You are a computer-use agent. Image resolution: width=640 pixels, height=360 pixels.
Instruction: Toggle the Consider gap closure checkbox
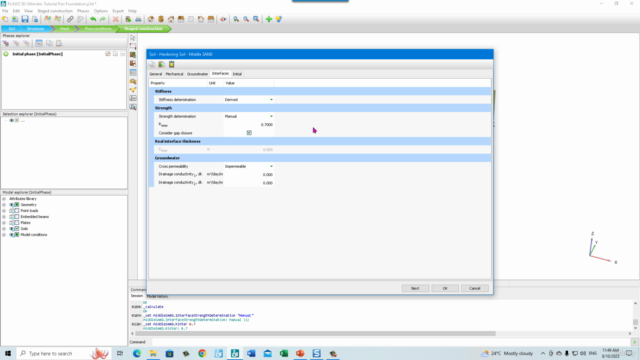pos(249,133)
